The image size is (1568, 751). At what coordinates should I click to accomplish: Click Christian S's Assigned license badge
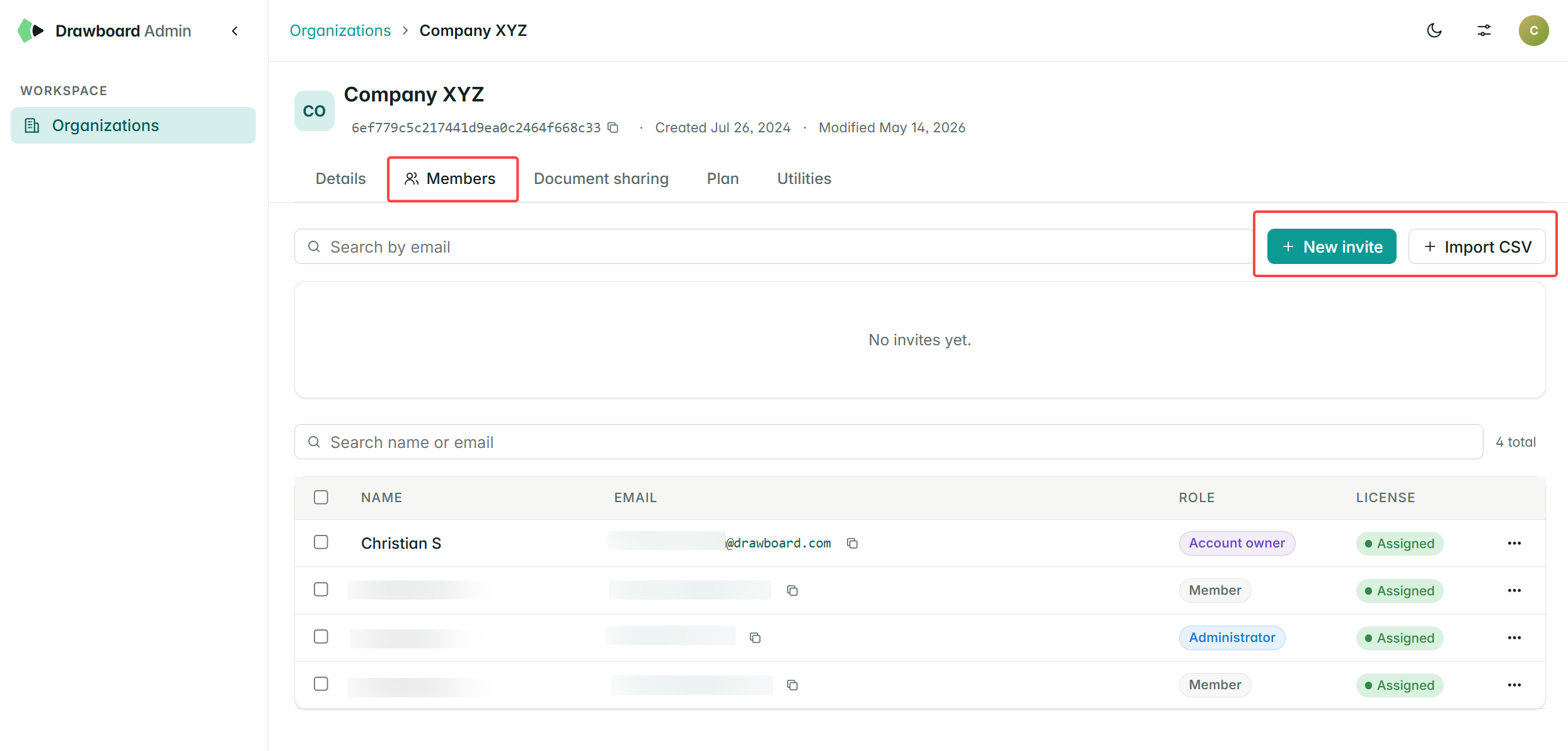click(1400, 544)
